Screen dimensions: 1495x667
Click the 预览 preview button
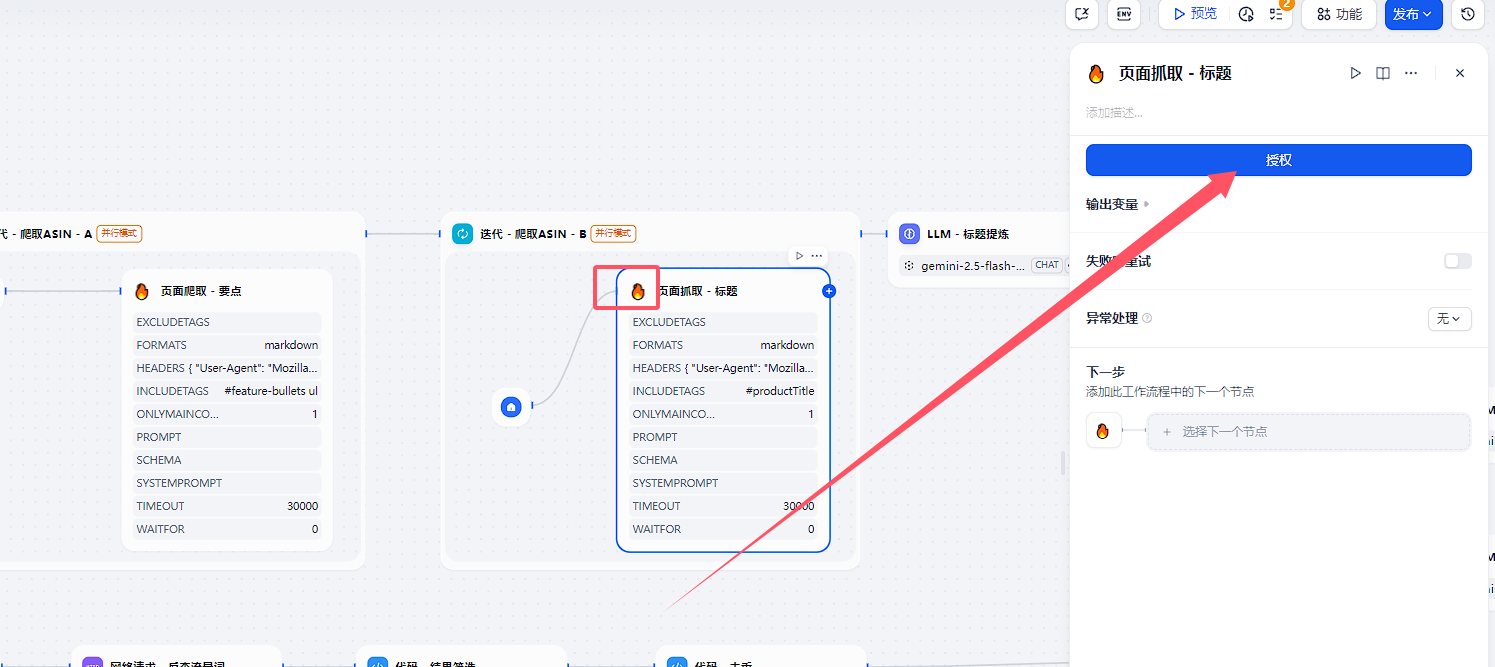pos(1195,14)
